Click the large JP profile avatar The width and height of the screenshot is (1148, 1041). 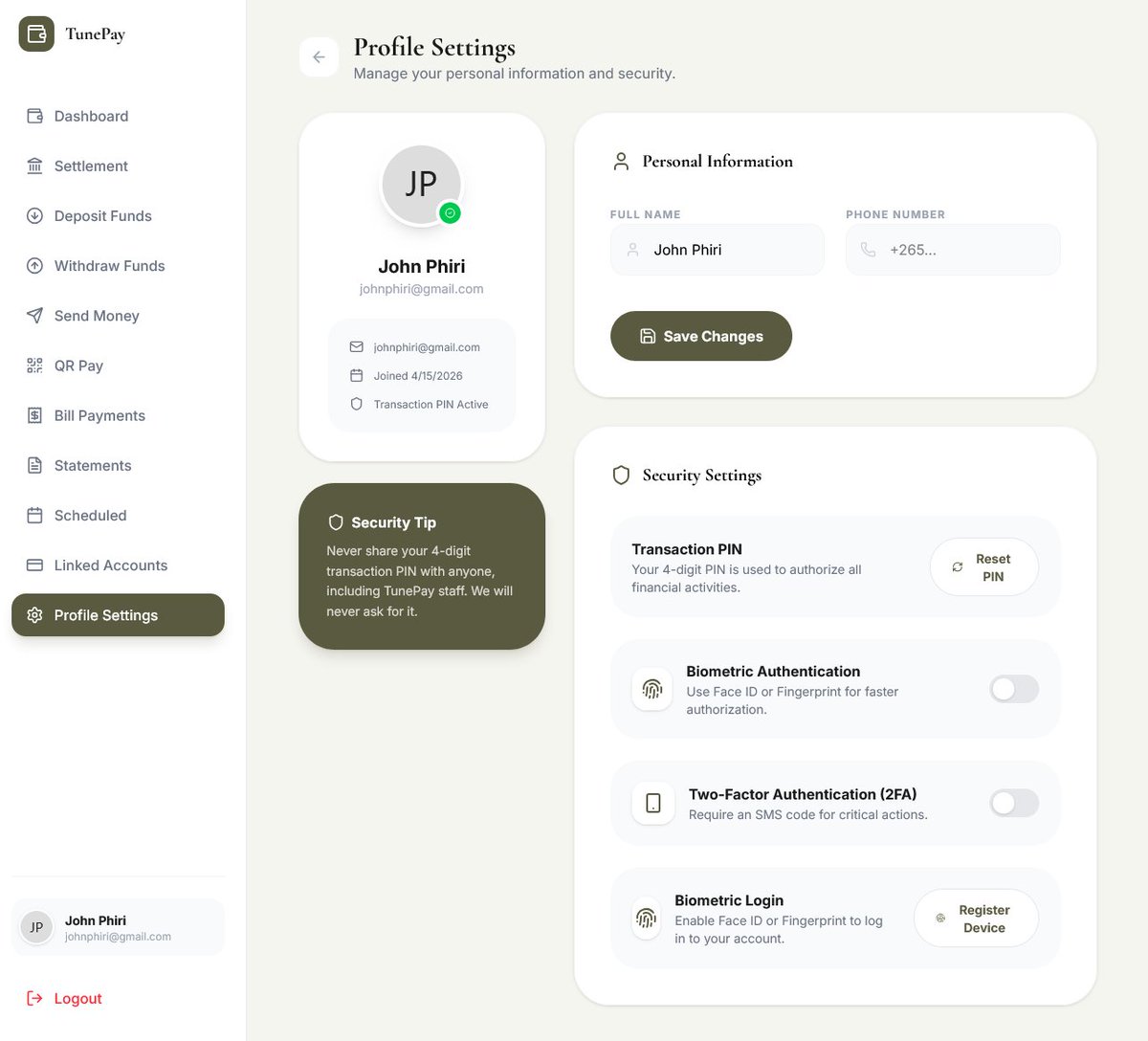421,185
